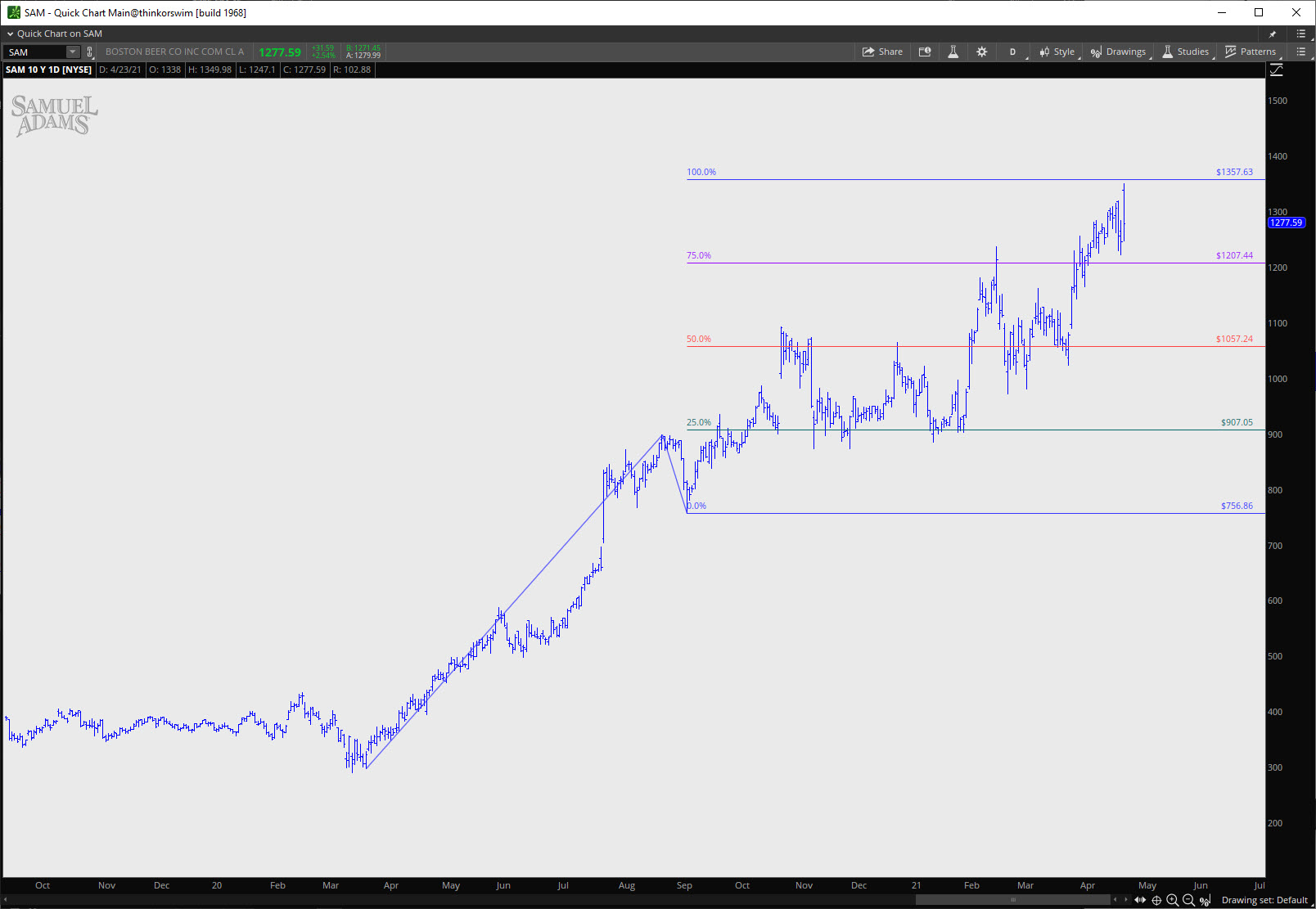Click the chart toolbar list menu icon
1316x909 pixels.
1301,52
